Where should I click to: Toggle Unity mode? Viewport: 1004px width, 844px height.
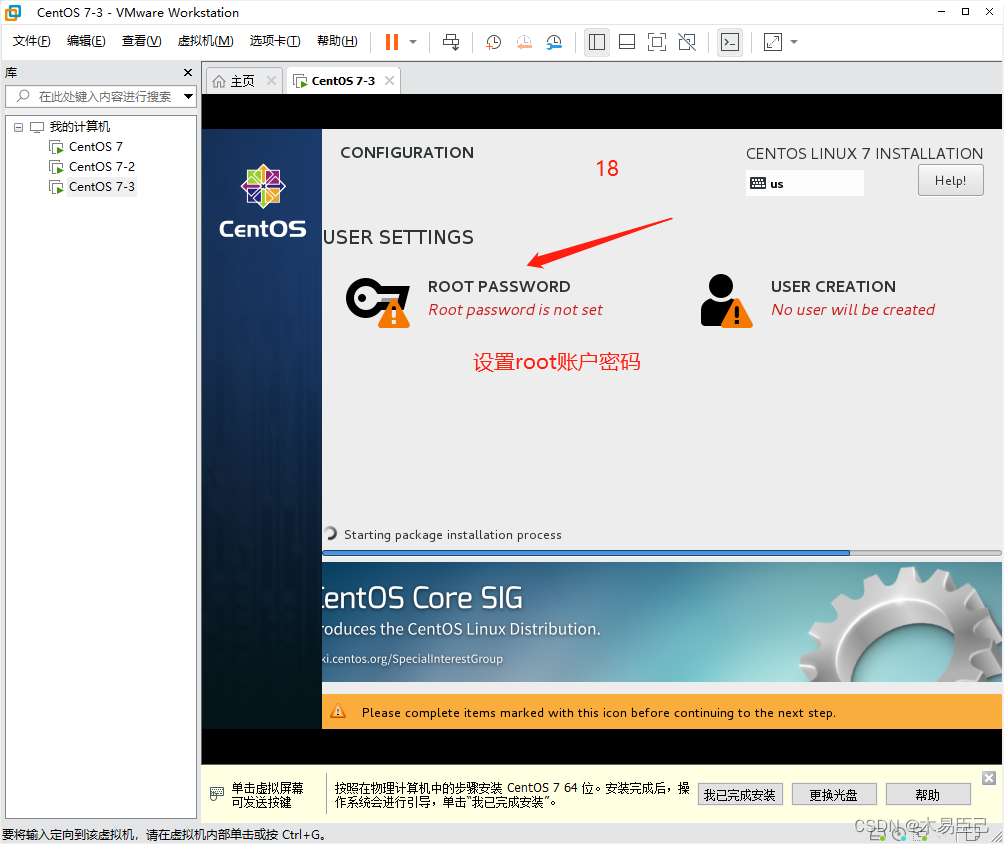coord(687,42)
